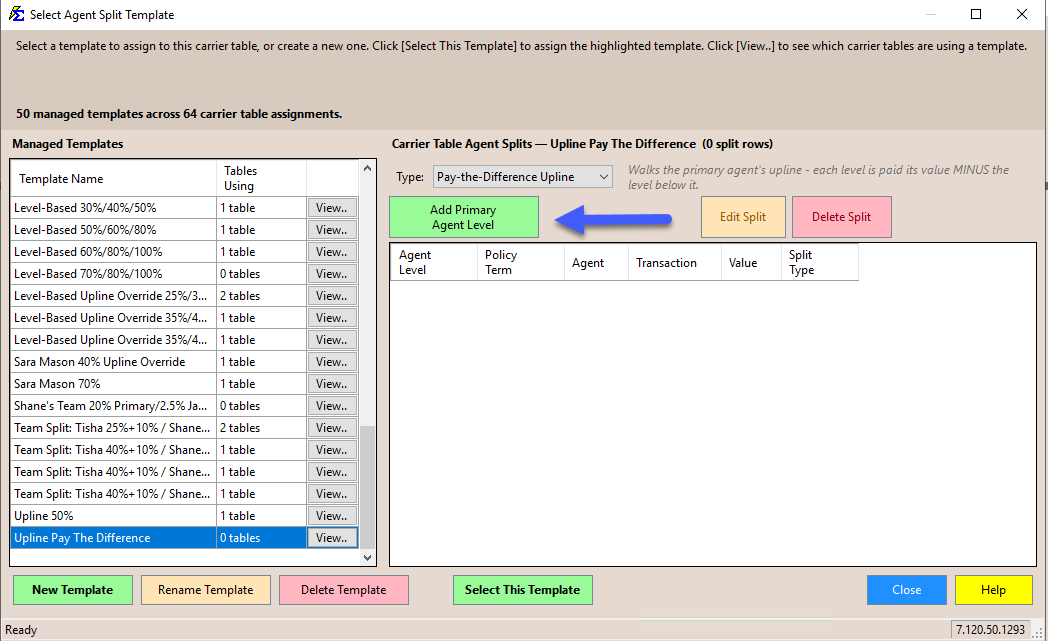Click the Agent Level column header

tap(434, 262)
